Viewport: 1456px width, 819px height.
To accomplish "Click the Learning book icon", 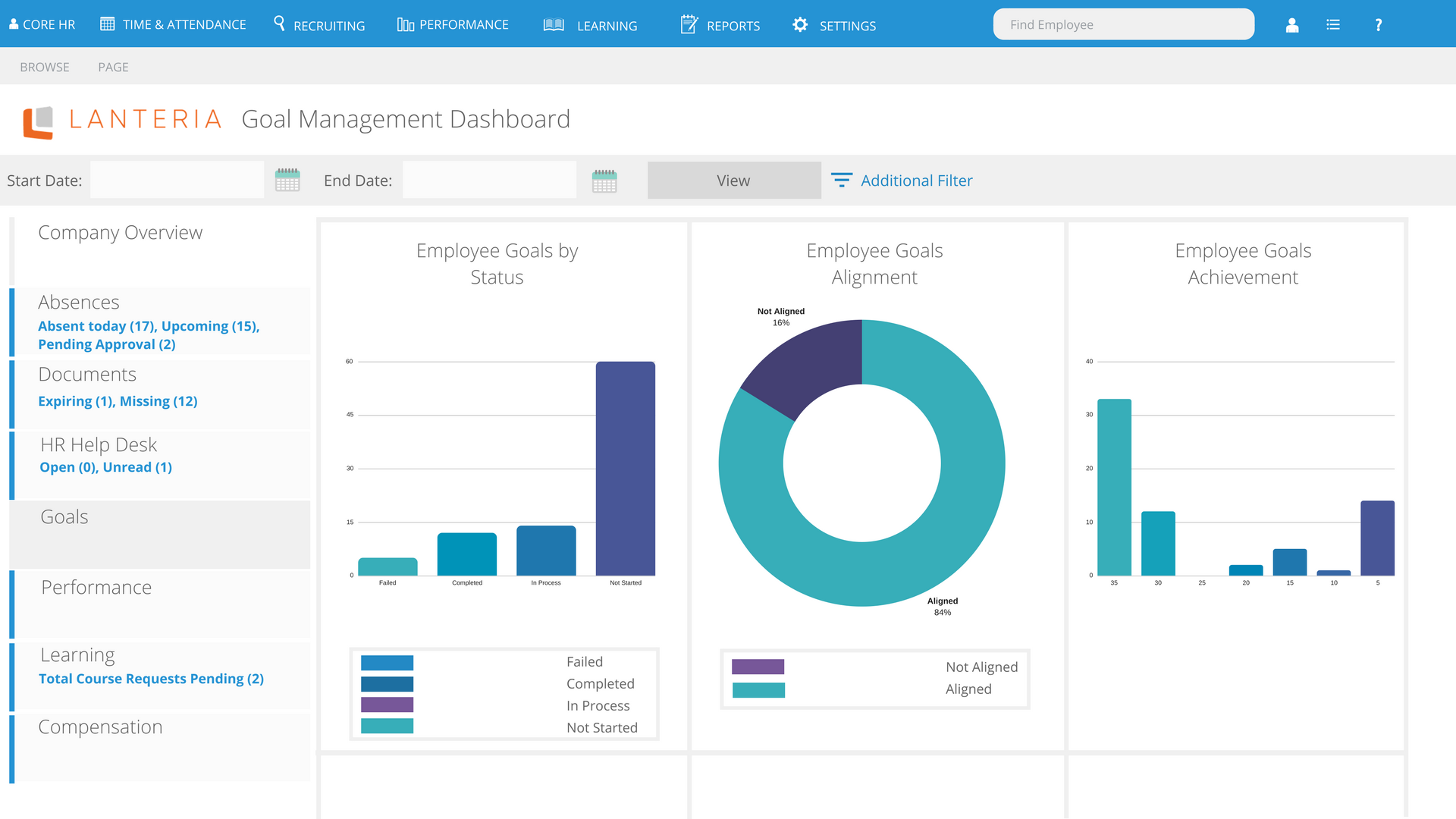I will coord(554,25).
